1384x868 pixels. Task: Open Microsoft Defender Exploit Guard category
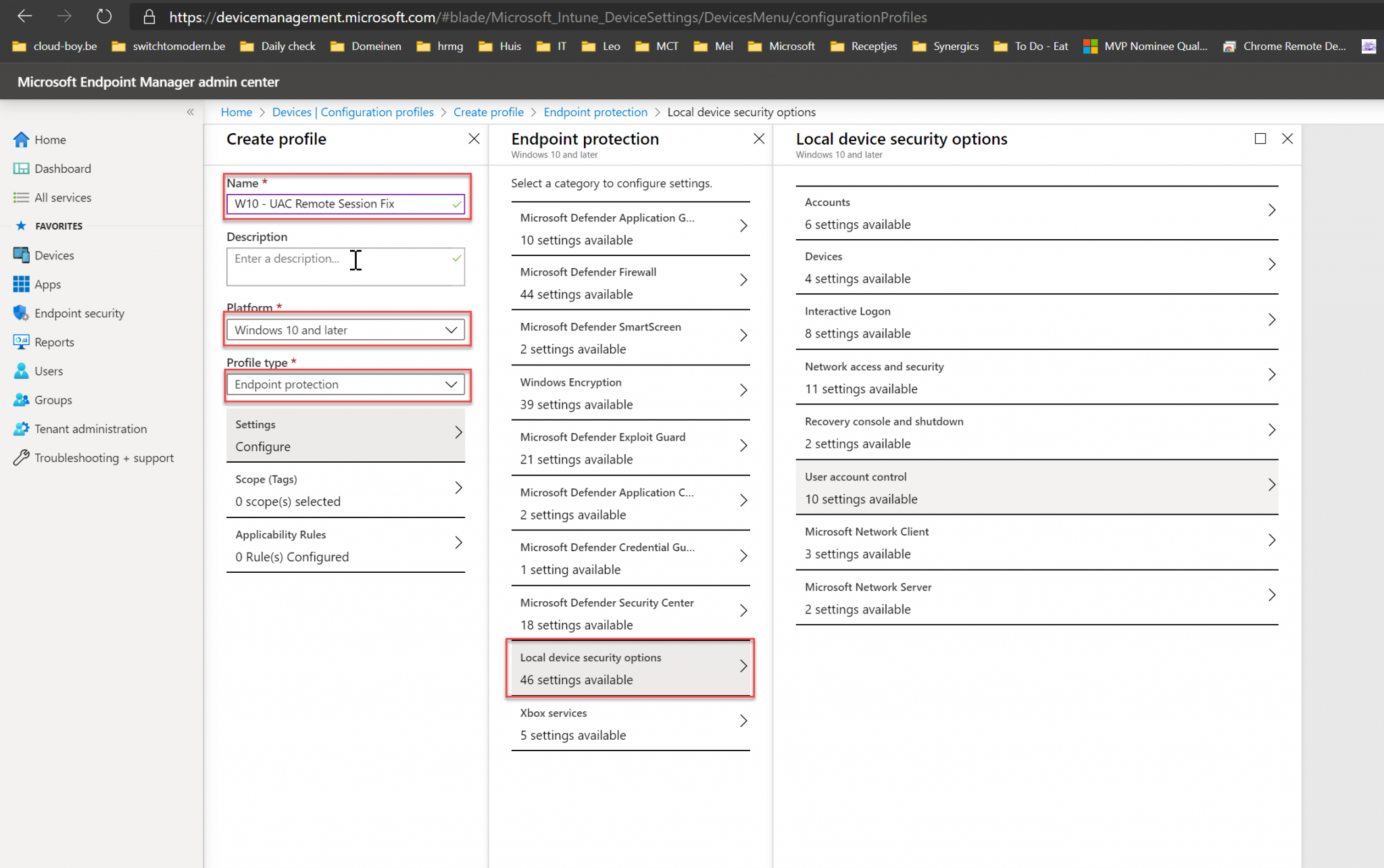click(631, 448)
